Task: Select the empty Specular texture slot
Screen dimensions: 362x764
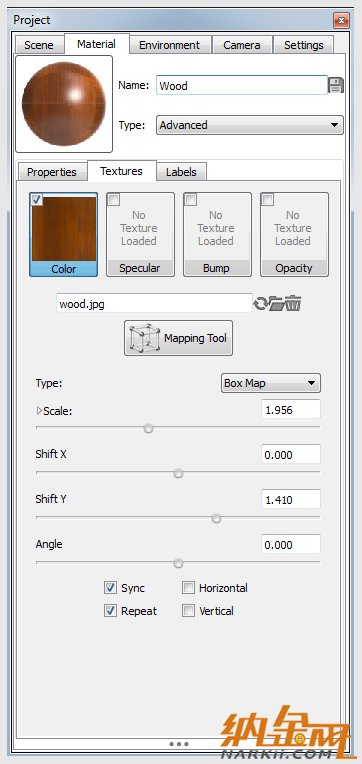Action: point(140,234)
